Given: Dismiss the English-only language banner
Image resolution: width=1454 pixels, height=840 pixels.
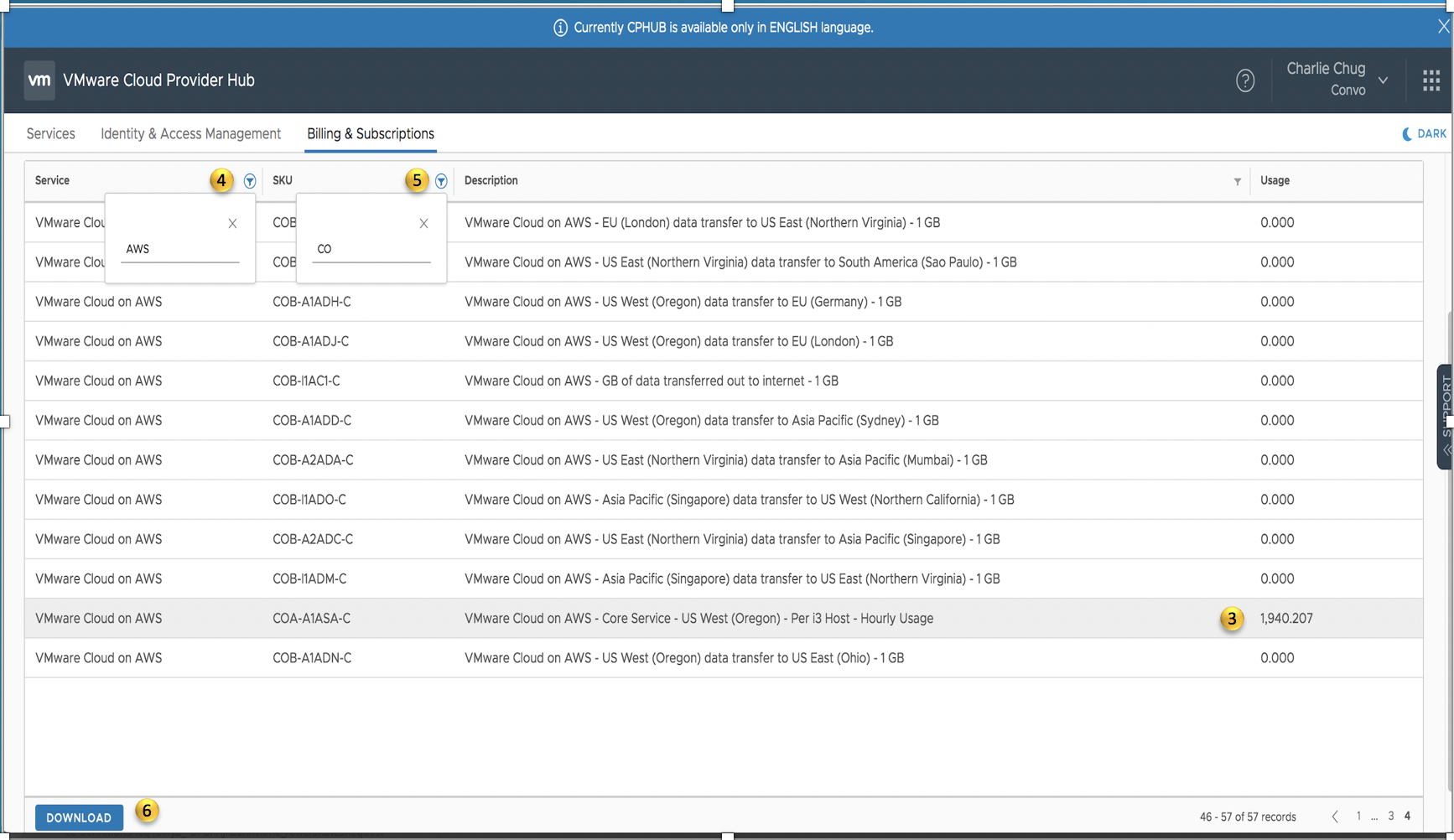Looking at the screenshot, I should click(1443, 27).
